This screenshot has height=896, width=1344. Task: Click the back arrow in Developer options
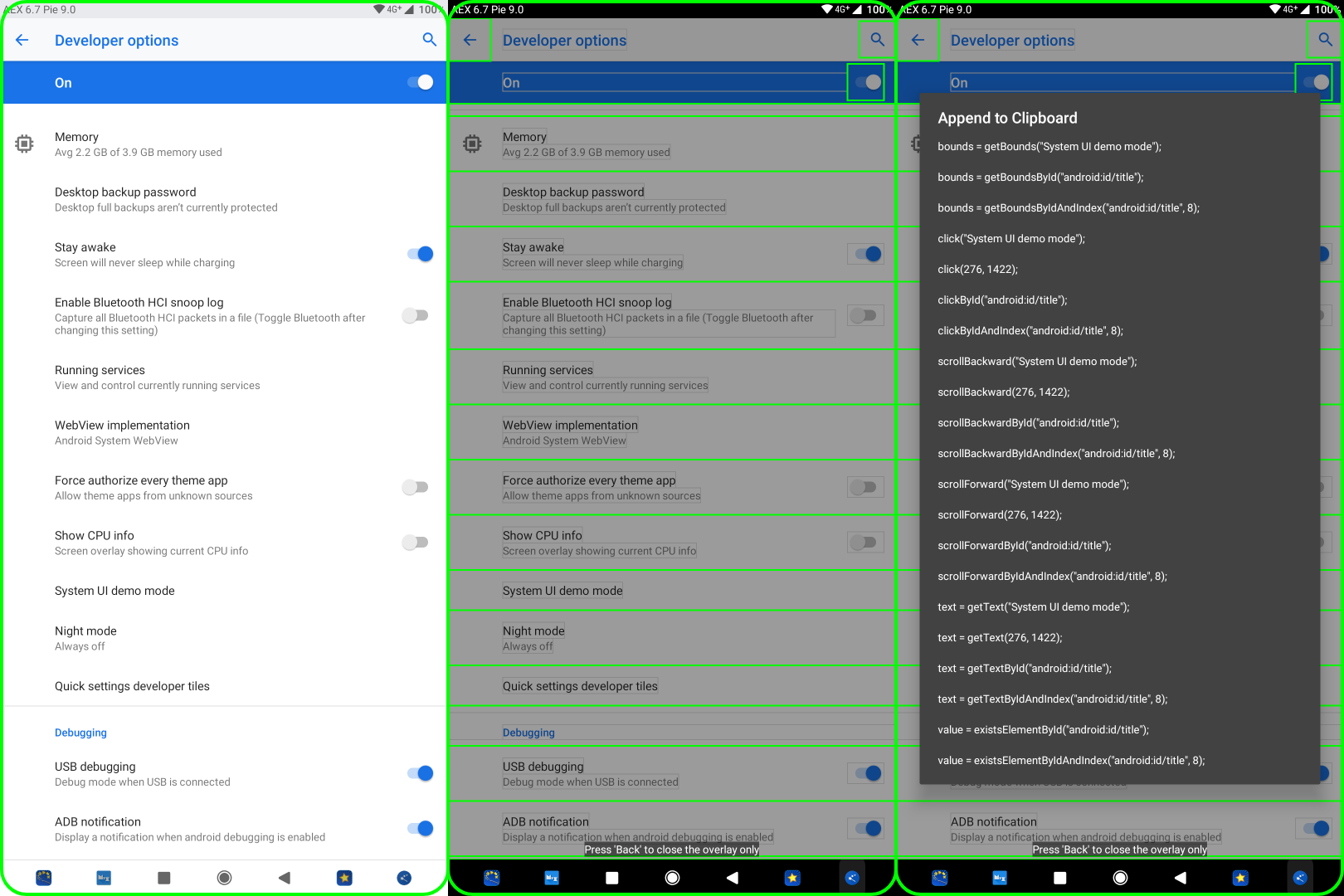[x=22, y=39]
